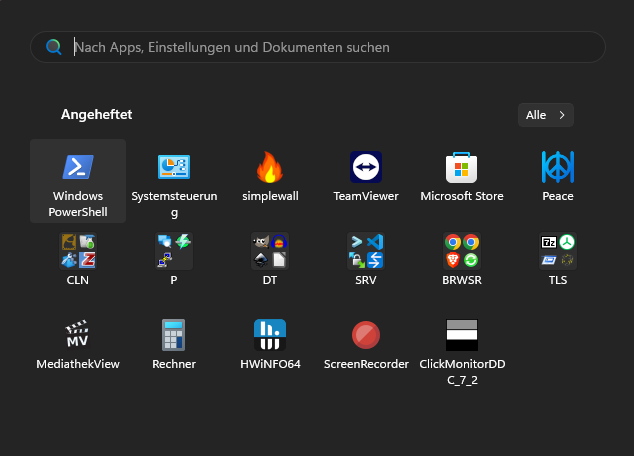
Task: Open the Rechner calculator
Action: (x=174, y=344)
